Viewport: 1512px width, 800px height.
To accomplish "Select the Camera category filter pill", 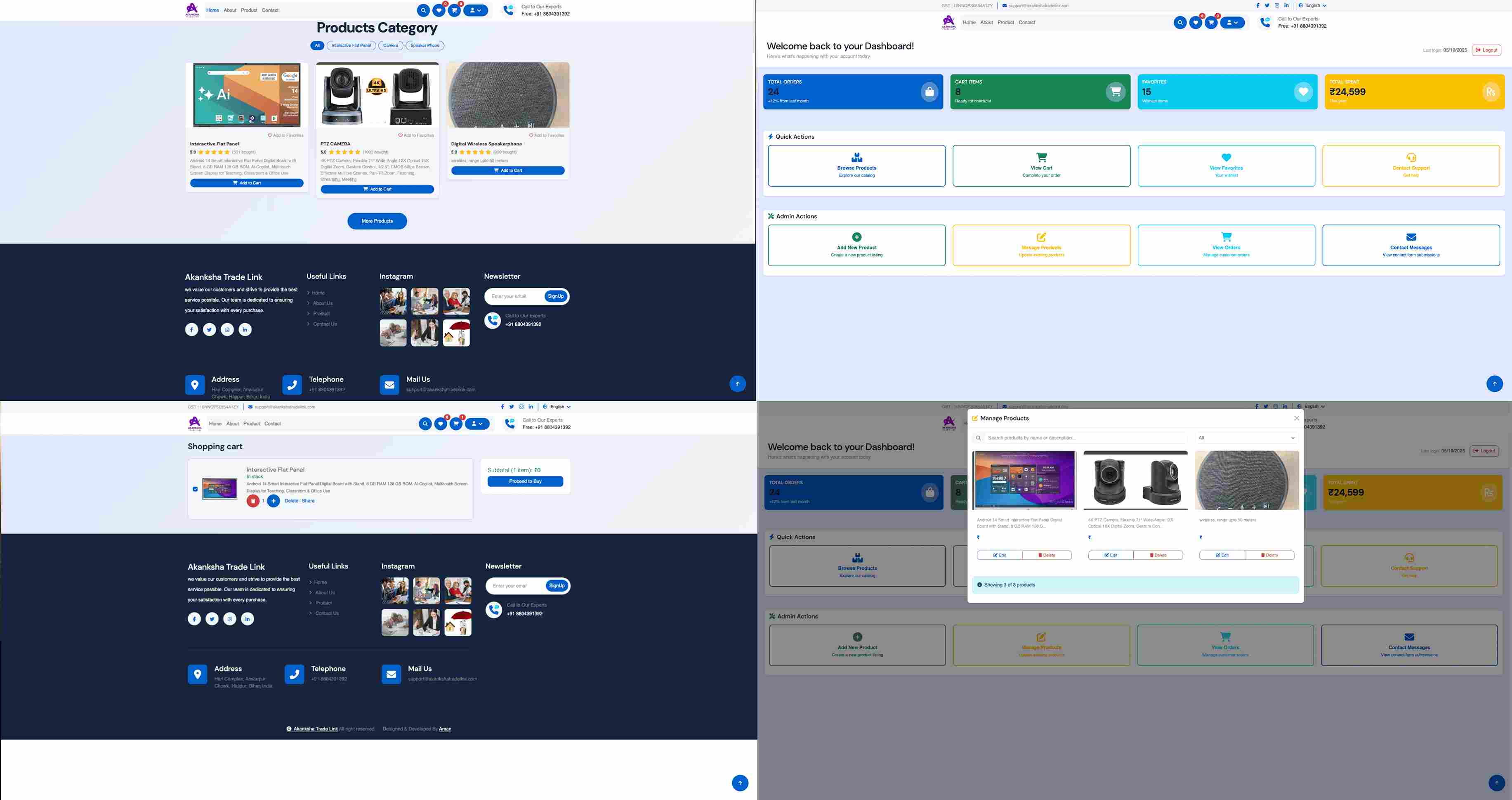I will coord(390,46).
